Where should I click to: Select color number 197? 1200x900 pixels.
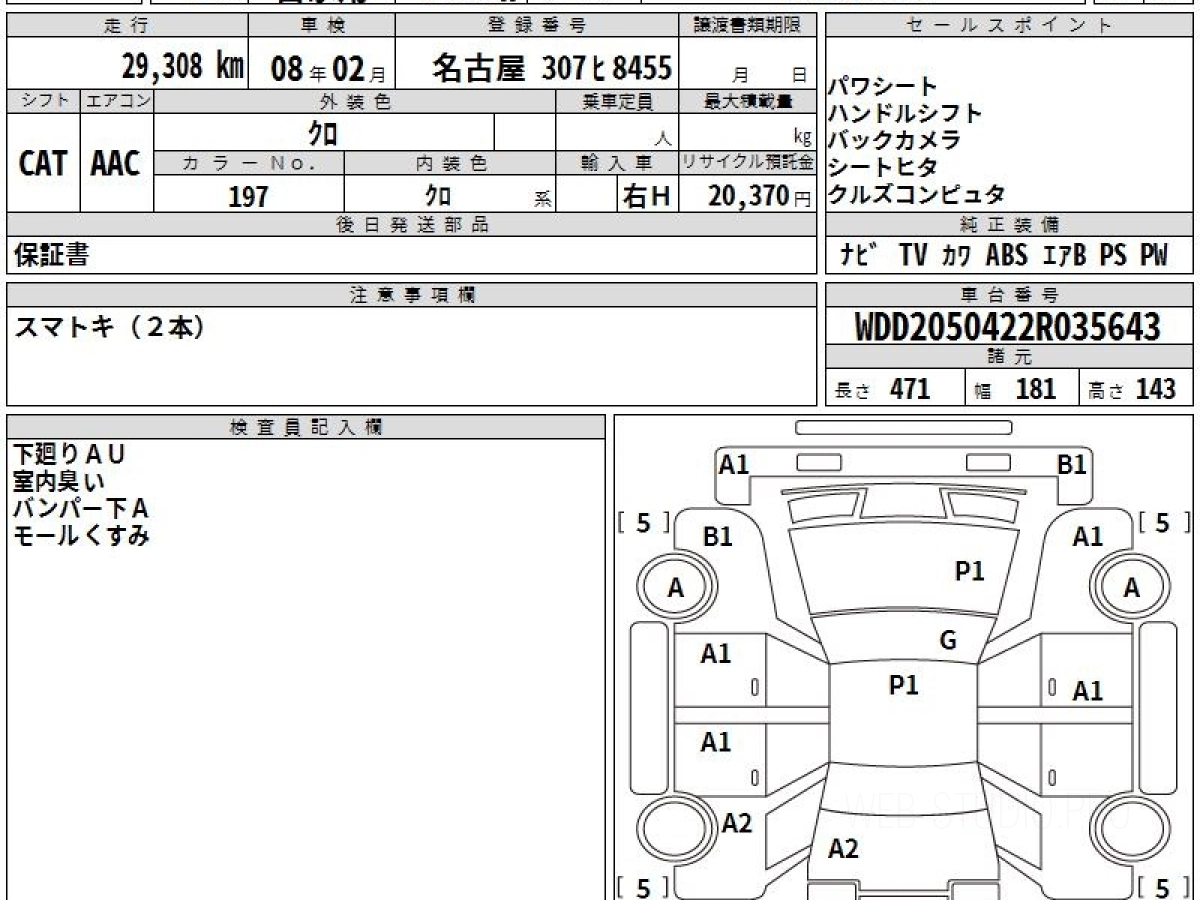pyautogui.click(x=248, y=196)
